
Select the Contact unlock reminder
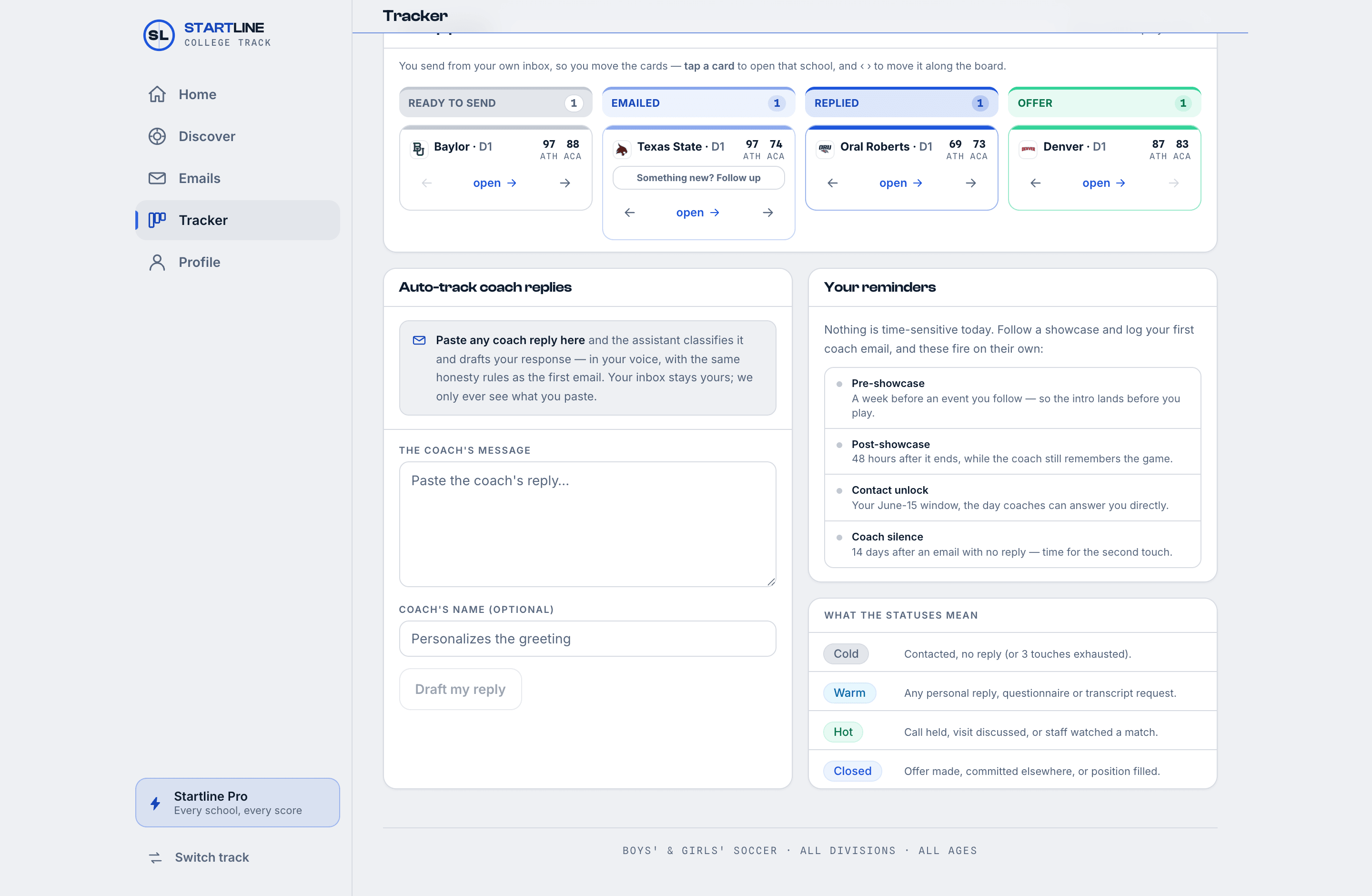click(1012, 498)
